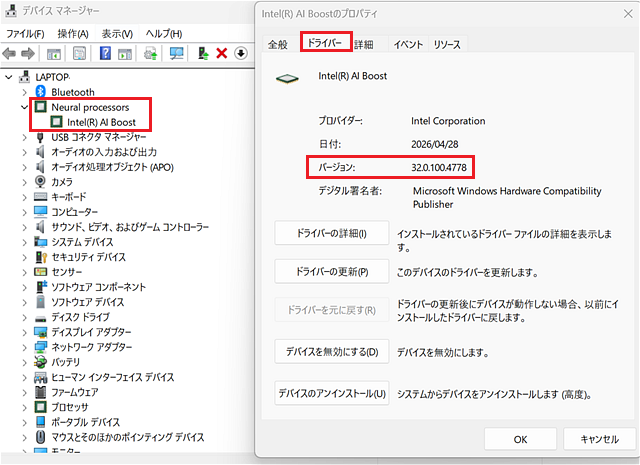Switch to the リソース tab
640x465 pixels.
point(447,44)
